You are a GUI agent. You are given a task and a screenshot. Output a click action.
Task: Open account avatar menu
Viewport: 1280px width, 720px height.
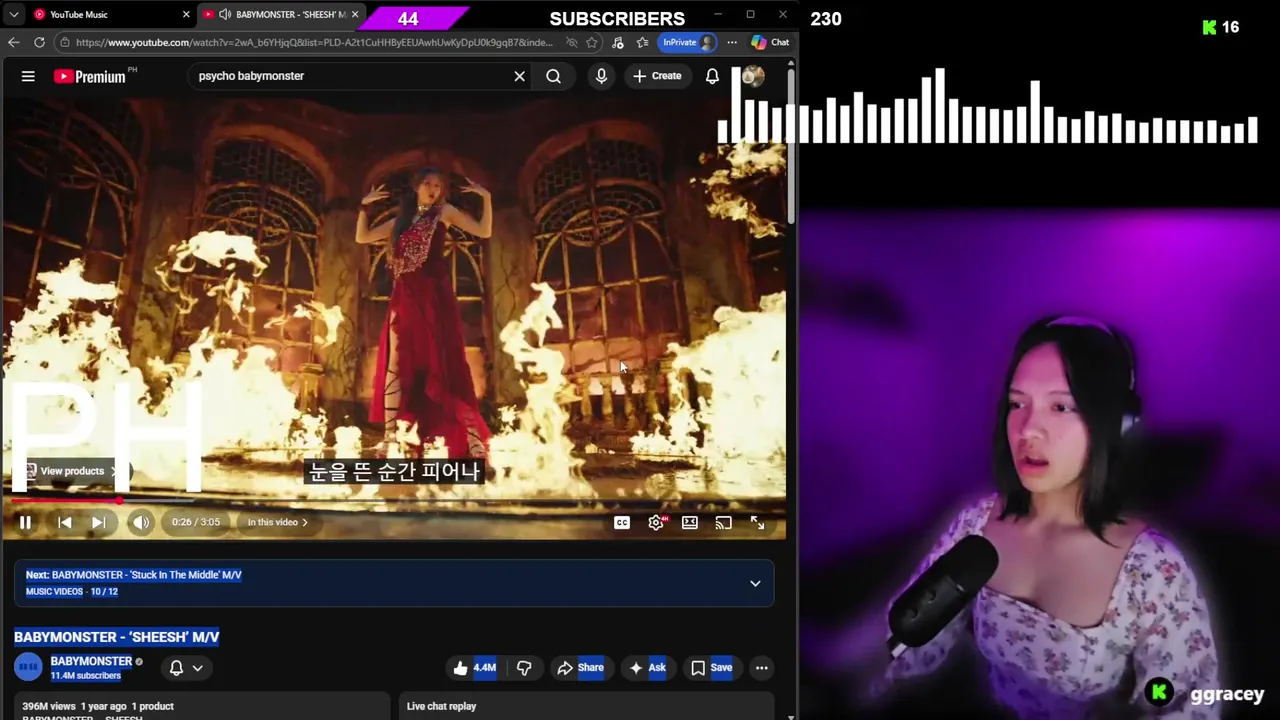coord(753,76)
